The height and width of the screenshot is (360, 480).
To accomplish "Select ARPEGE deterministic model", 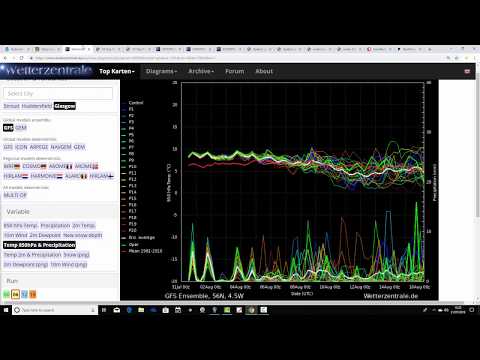I will coord(39,147).
